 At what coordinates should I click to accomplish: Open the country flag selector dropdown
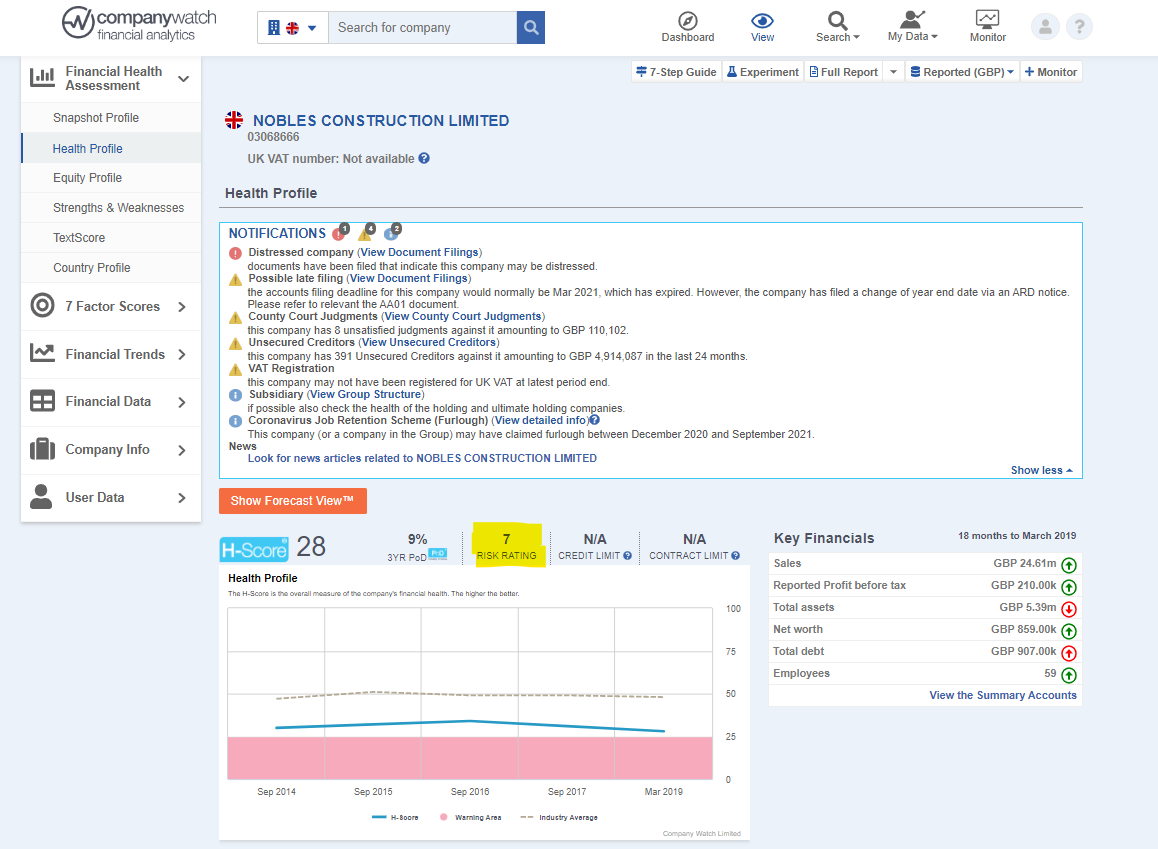[x=292, y=27]
